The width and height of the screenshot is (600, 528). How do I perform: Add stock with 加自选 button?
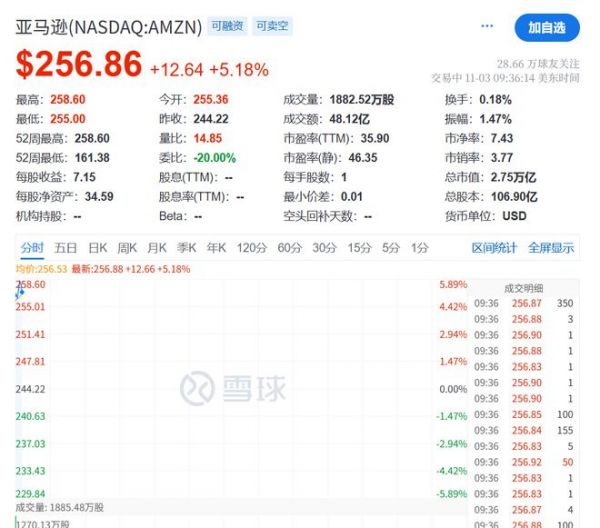click(546, 27)
